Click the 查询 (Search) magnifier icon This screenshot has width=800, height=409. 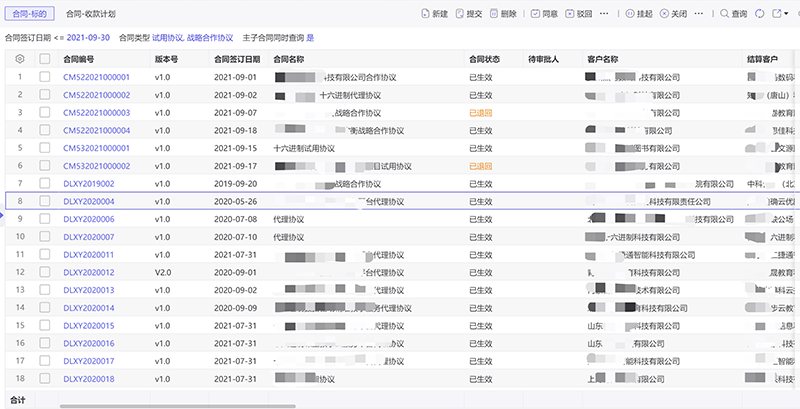coord(724,14)
